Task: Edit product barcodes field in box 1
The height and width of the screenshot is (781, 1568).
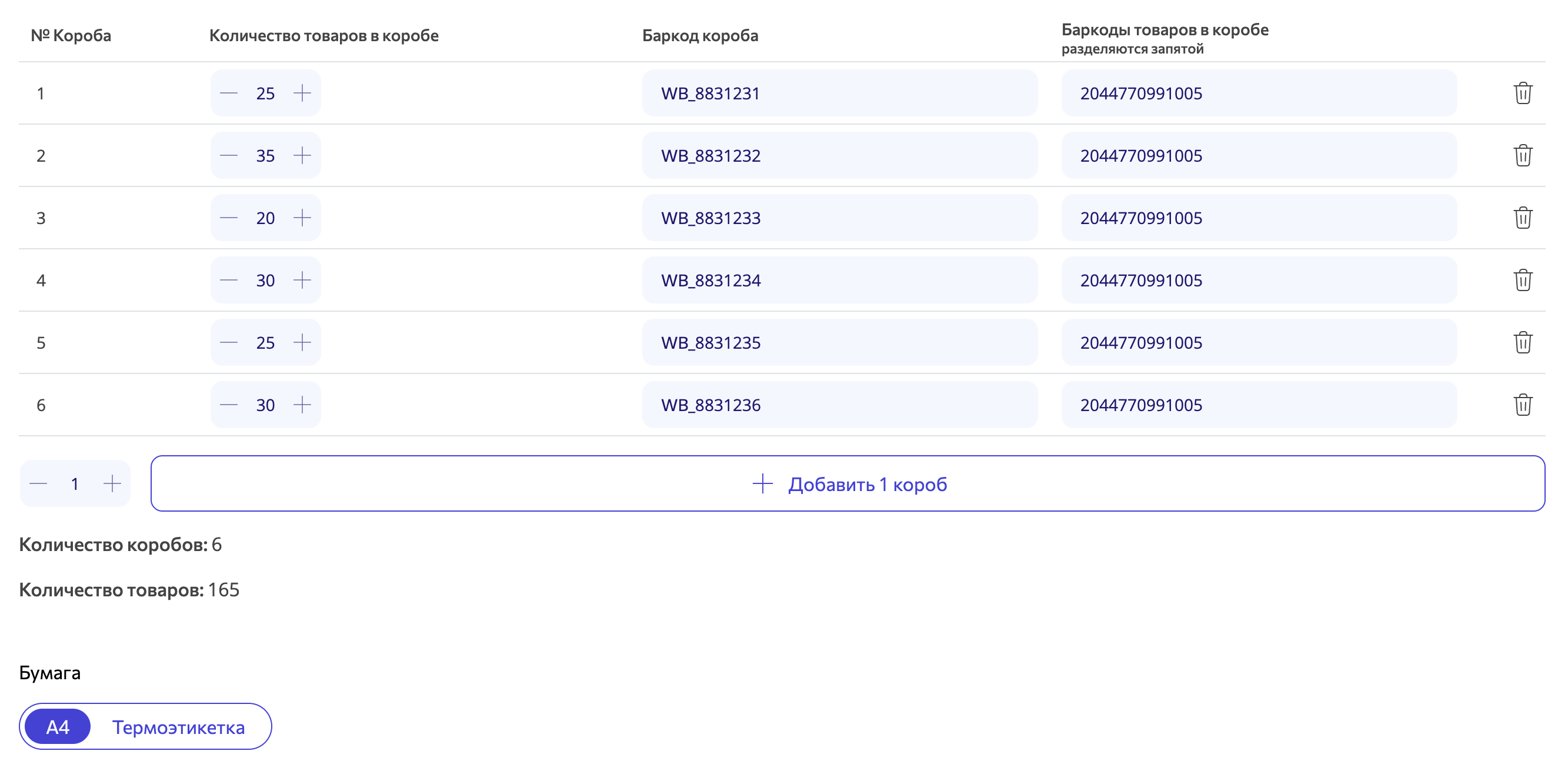Action: tap(1259, 93)
